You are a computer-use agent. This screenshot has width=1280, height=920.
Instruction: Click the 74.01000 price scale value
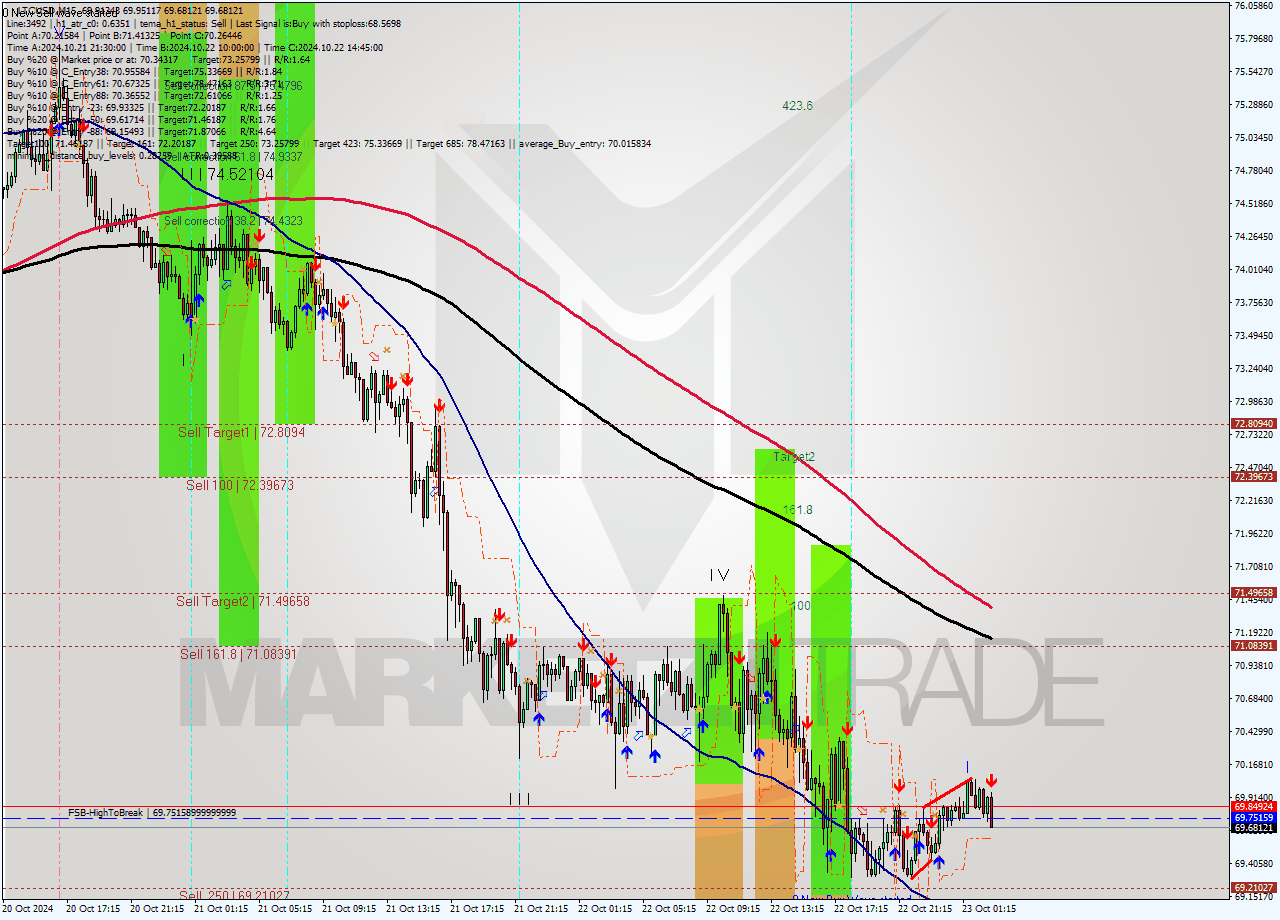1254,270
